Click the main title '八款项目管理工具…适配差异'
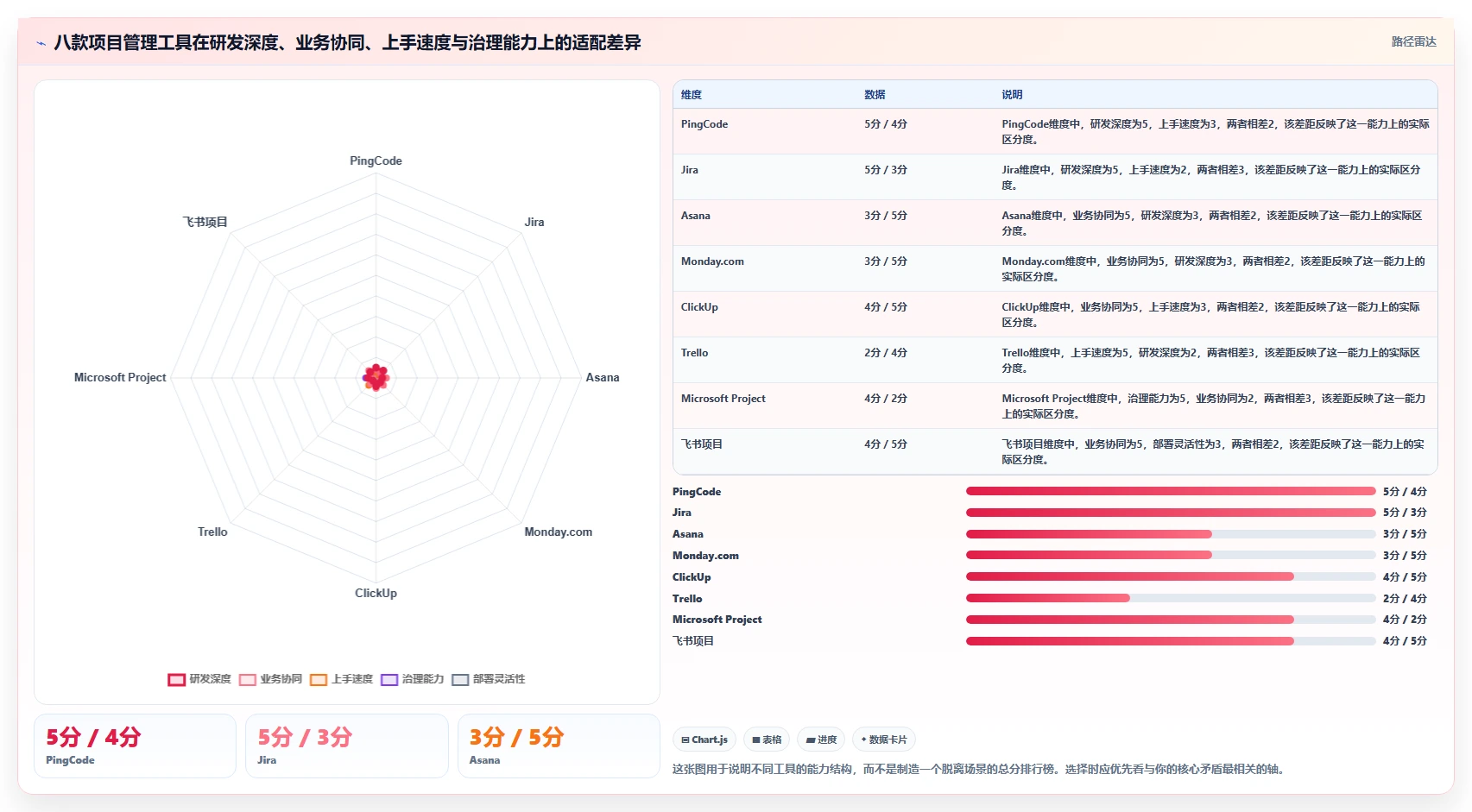The image size is (1472, 812). [347, 42]
